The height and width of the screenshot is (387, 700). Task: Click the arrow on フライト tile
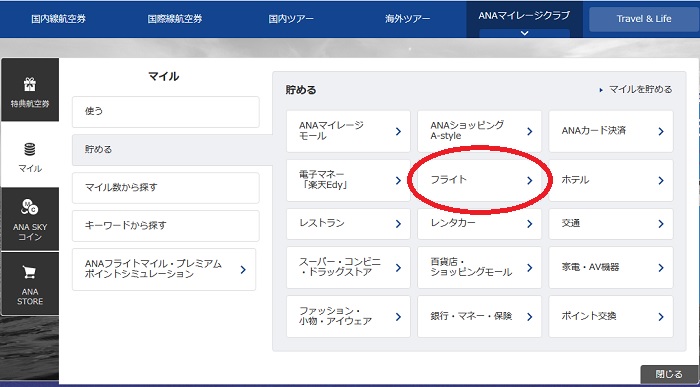coord(529,180)
